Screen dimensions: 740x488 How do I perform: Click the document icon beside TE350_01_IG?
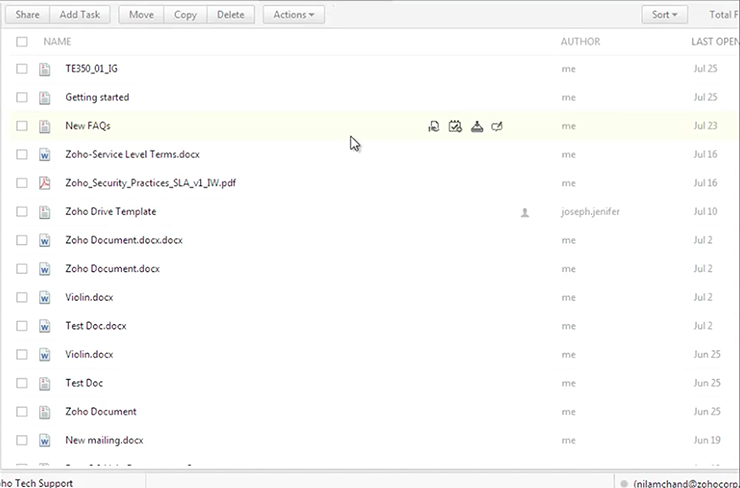44,69
